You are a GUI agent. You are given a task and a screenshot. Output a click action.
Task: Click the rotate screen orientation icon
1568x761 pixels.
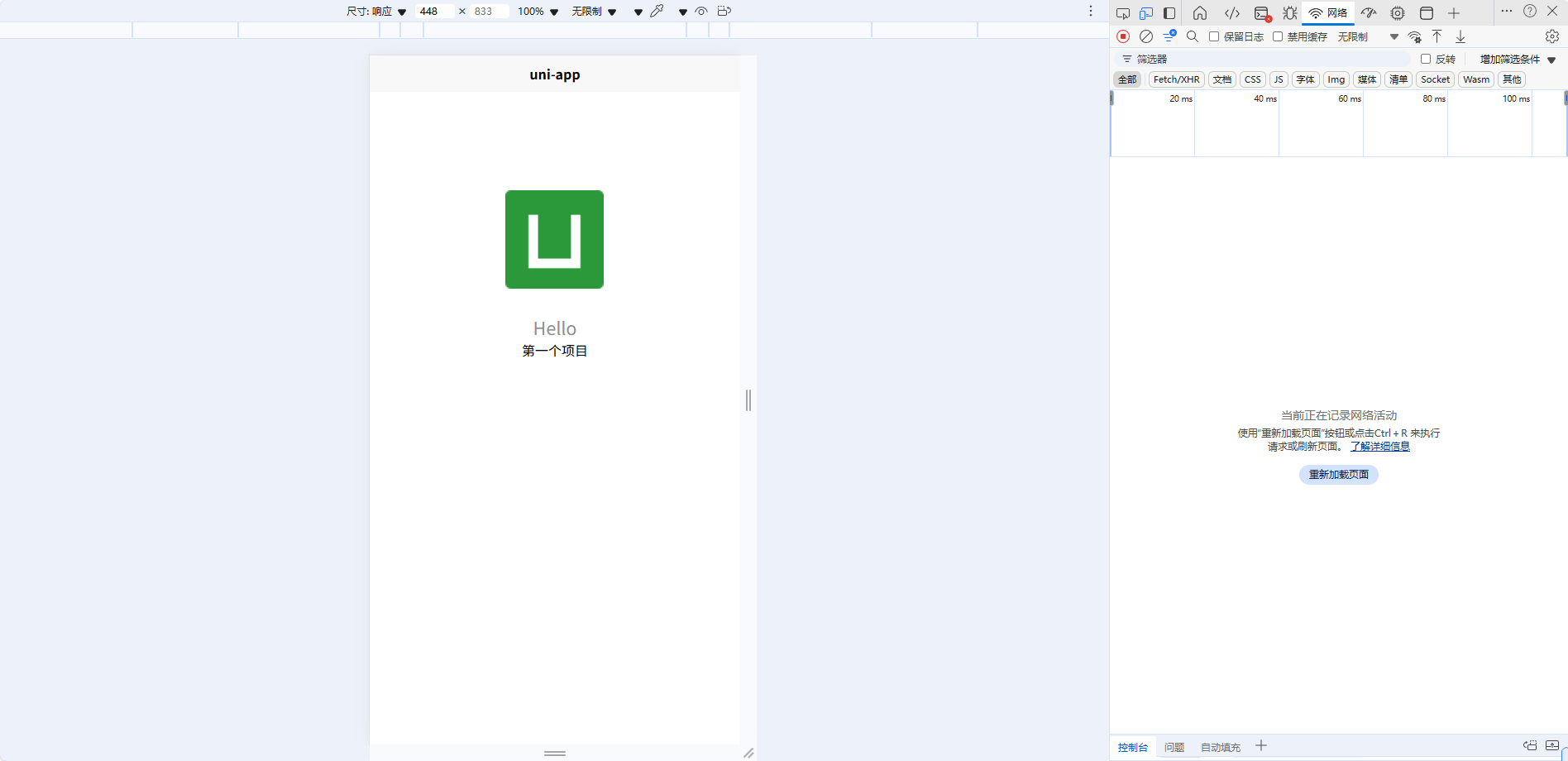[x=724, y=11]
